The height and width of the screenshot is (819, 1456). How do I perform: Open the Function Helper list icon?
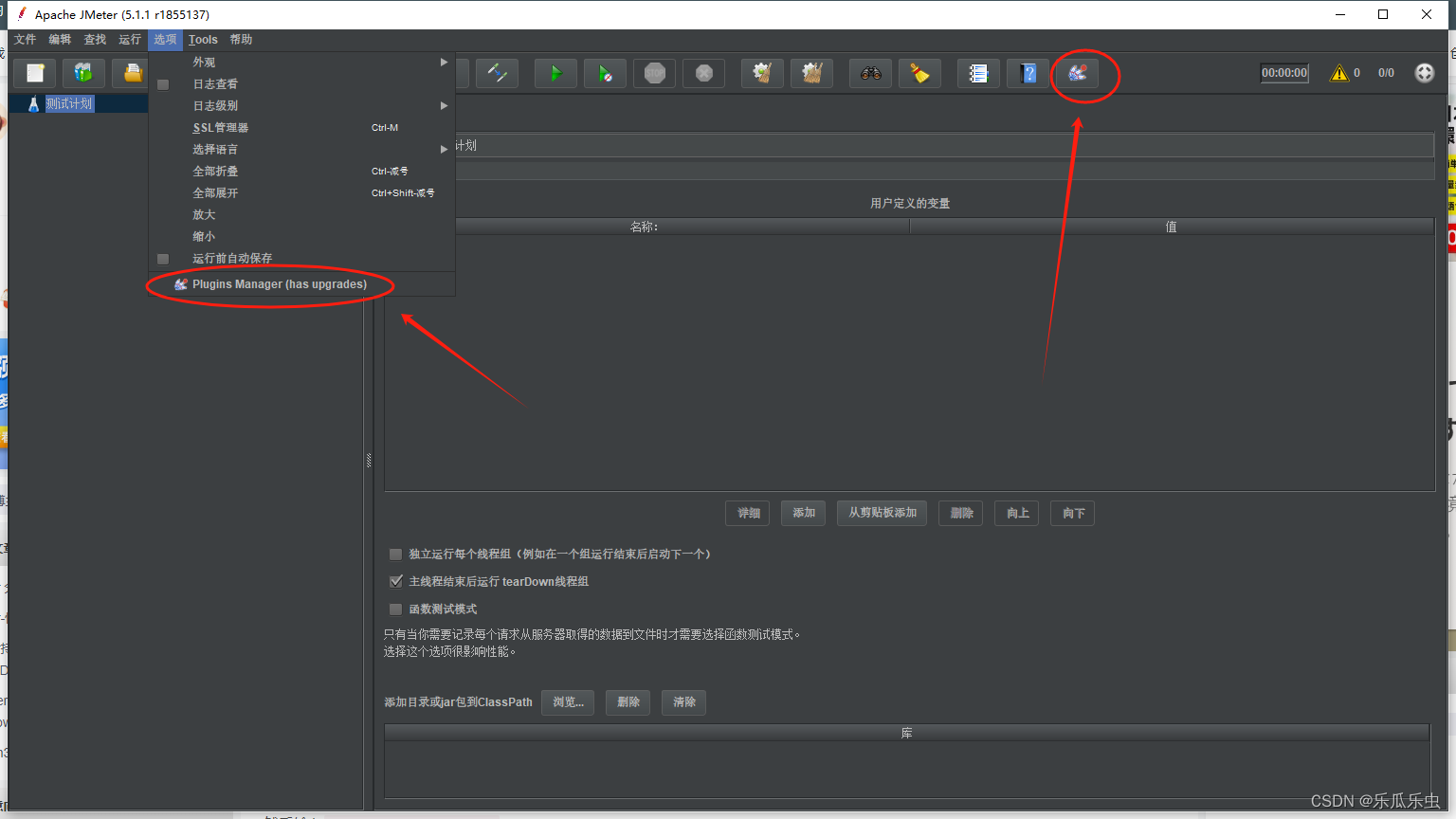(978, 73)
